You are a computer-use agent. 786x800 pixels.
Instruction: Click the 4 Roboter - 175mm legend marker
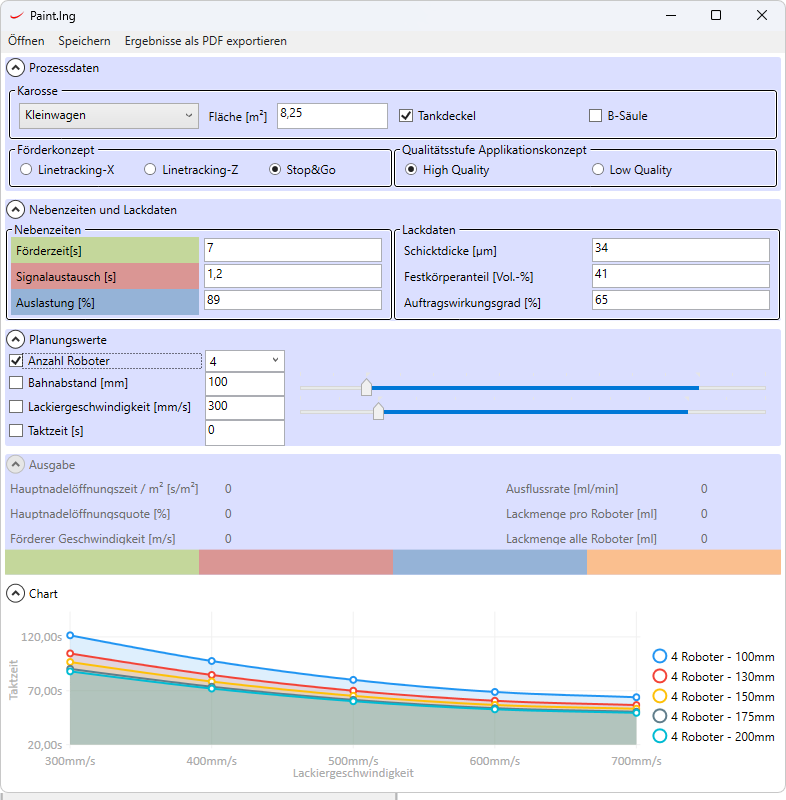click(659, 717)
